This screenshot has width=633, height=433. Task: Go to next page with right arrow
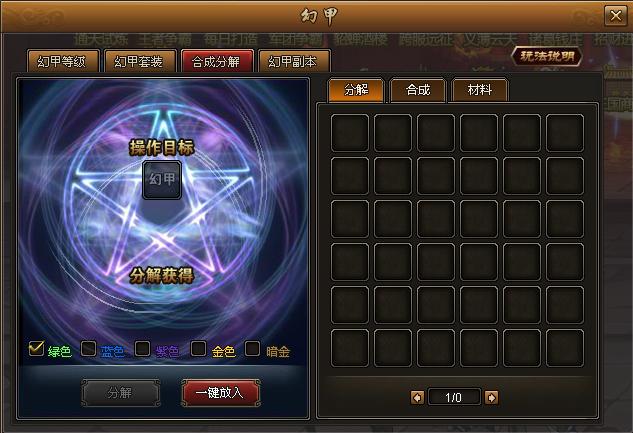tap(491, 397)
